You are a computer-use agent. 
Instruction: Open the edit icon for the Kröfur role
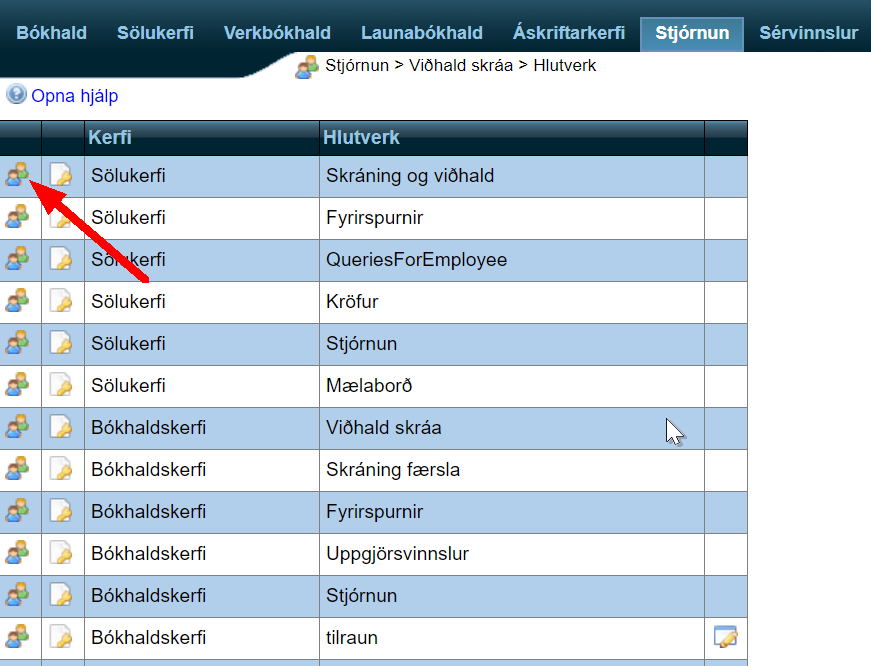[x=60, y=301]
